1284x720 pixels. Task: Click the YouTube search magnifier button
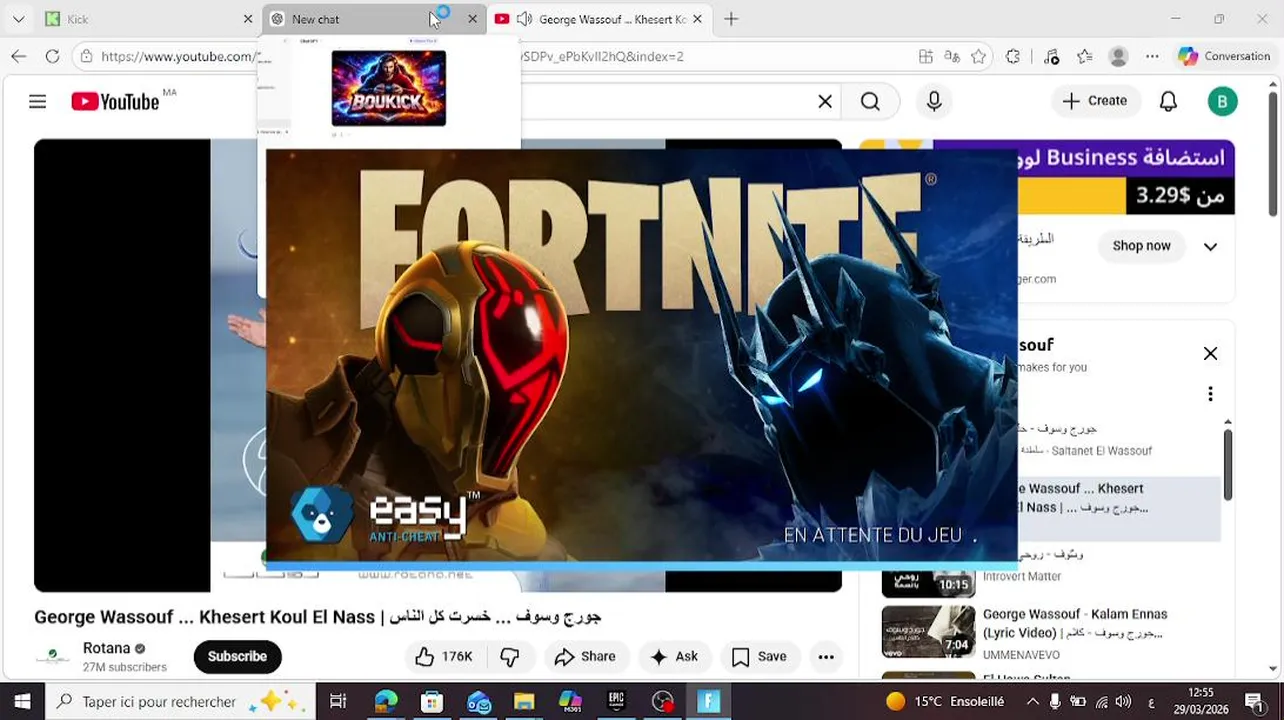(x=870, y=101)
